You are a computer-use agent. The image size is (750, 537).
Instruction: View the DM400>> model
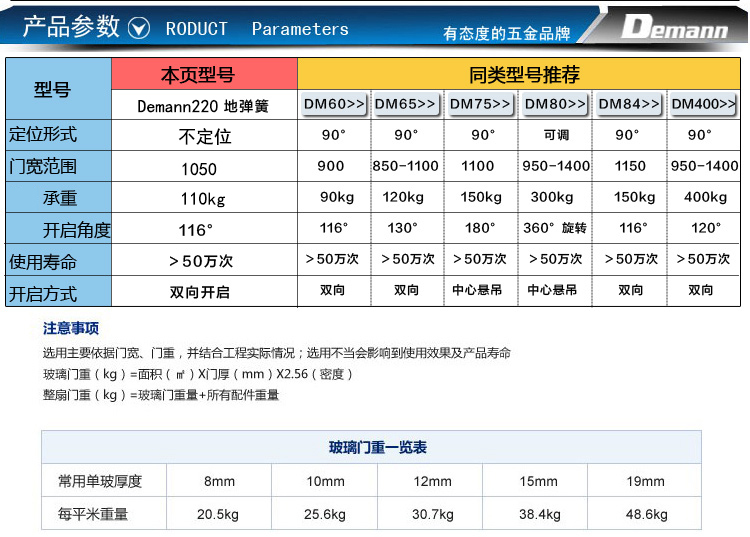703,104
